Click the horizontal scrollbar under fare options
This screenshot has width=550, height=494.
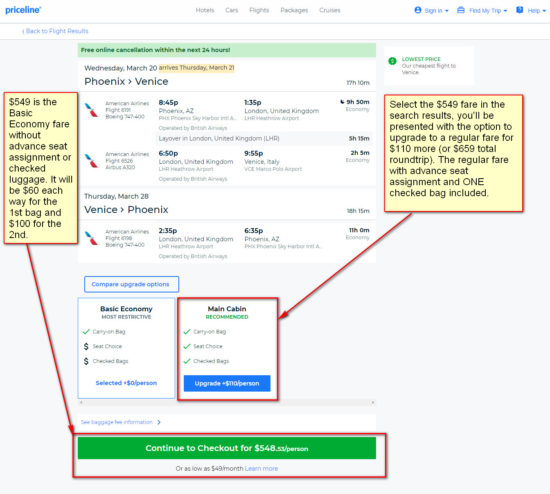pyautogui.click(x=227, y=402)
